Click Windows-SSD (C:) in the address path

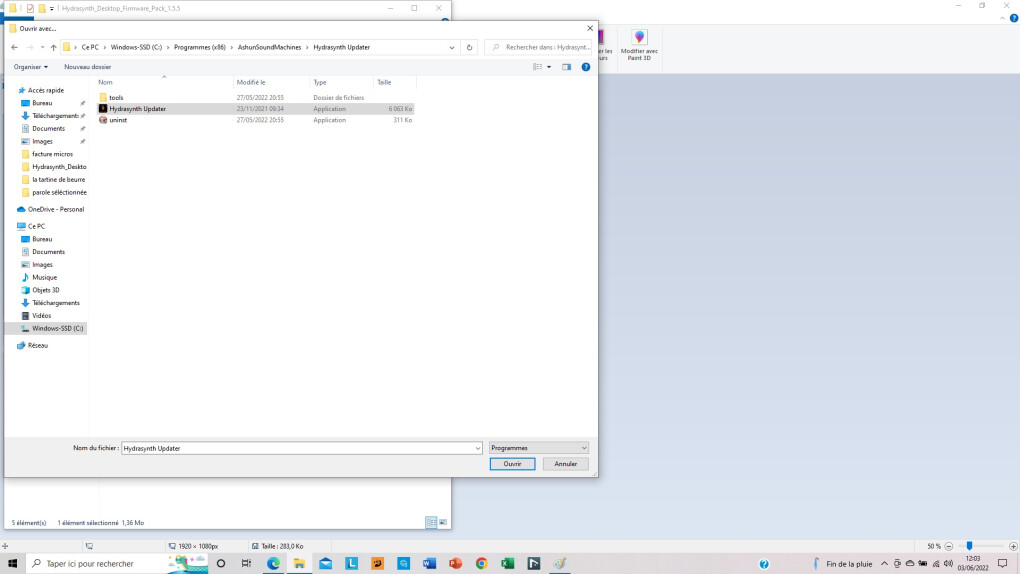click(x=136, y=48)
